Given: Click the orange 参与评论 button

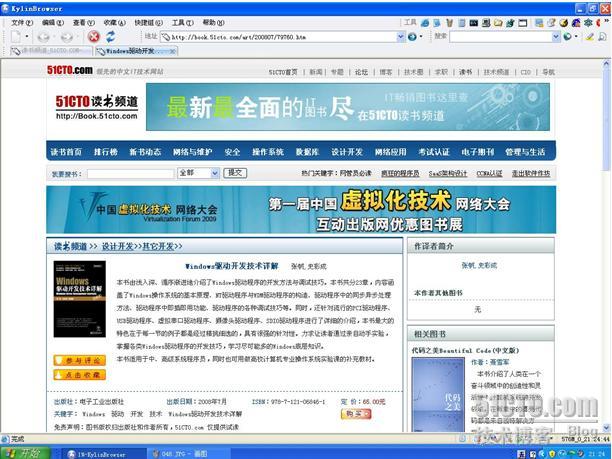Looking at the screenshot, I should [x=80, y=360].
